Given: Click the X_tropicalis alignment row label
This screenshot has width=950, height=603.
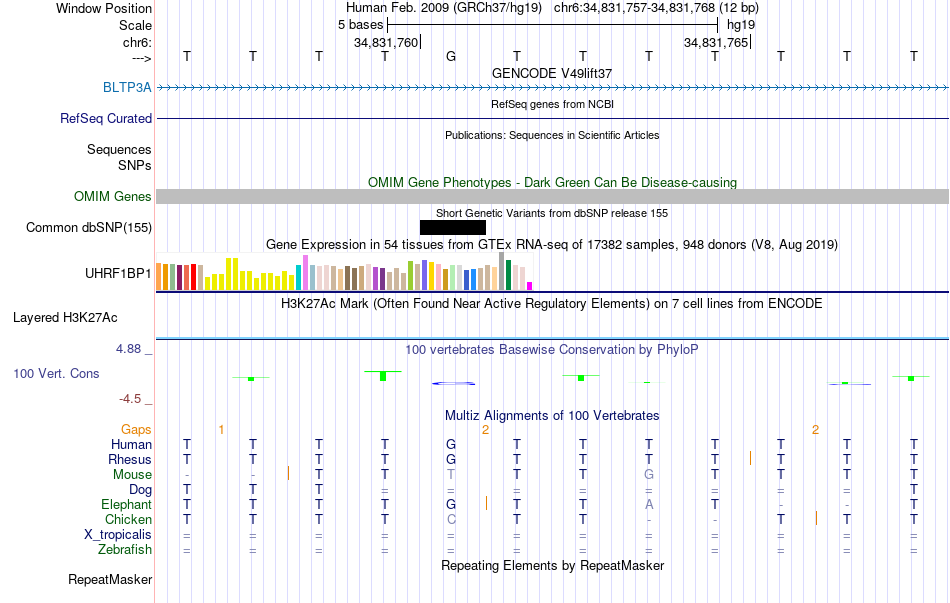Looking at the screenshot, I should pyautogui.click(x=118, y=535).
